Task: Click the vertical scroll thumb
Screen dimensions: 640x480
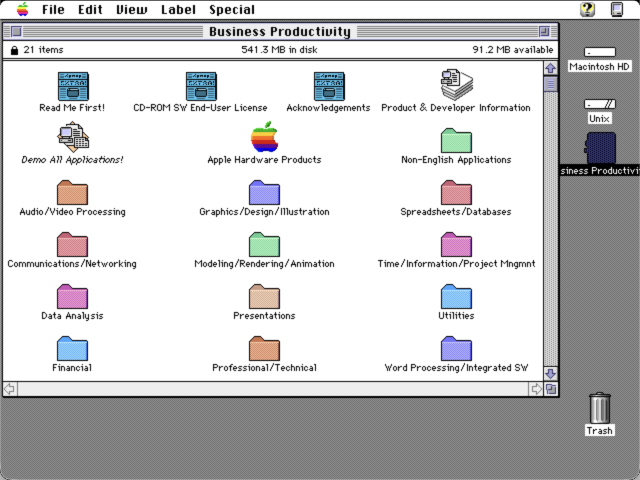Action: pyautogui.click(x=551, y=84)
